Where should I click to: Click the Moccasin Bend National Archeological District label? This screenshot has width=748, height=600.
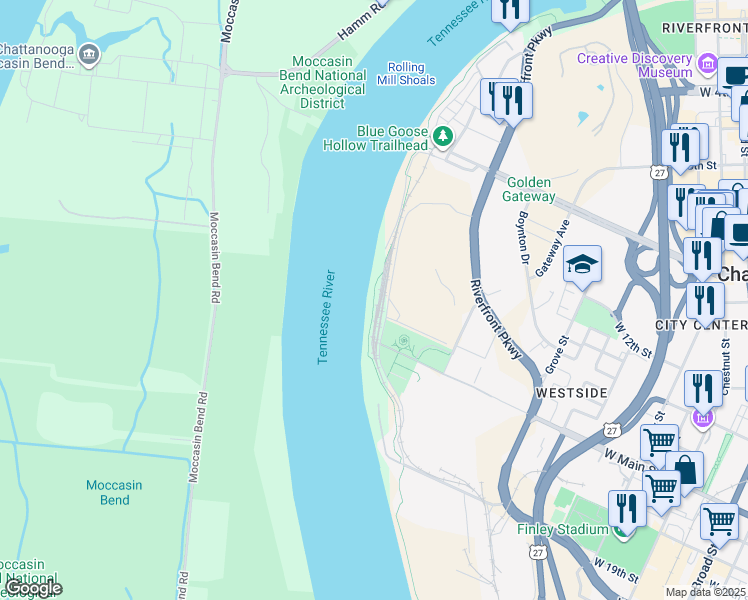pyautogui.click(x=322, y=82)
